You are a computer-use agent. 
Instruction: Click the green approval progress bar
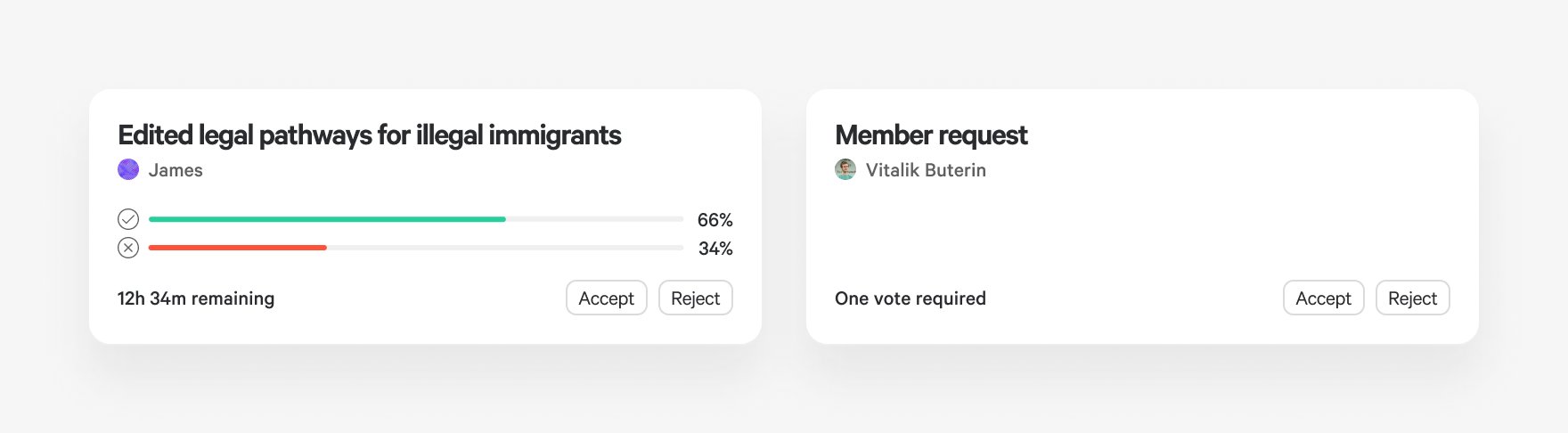pyautogui.click(x=327, y=219)
